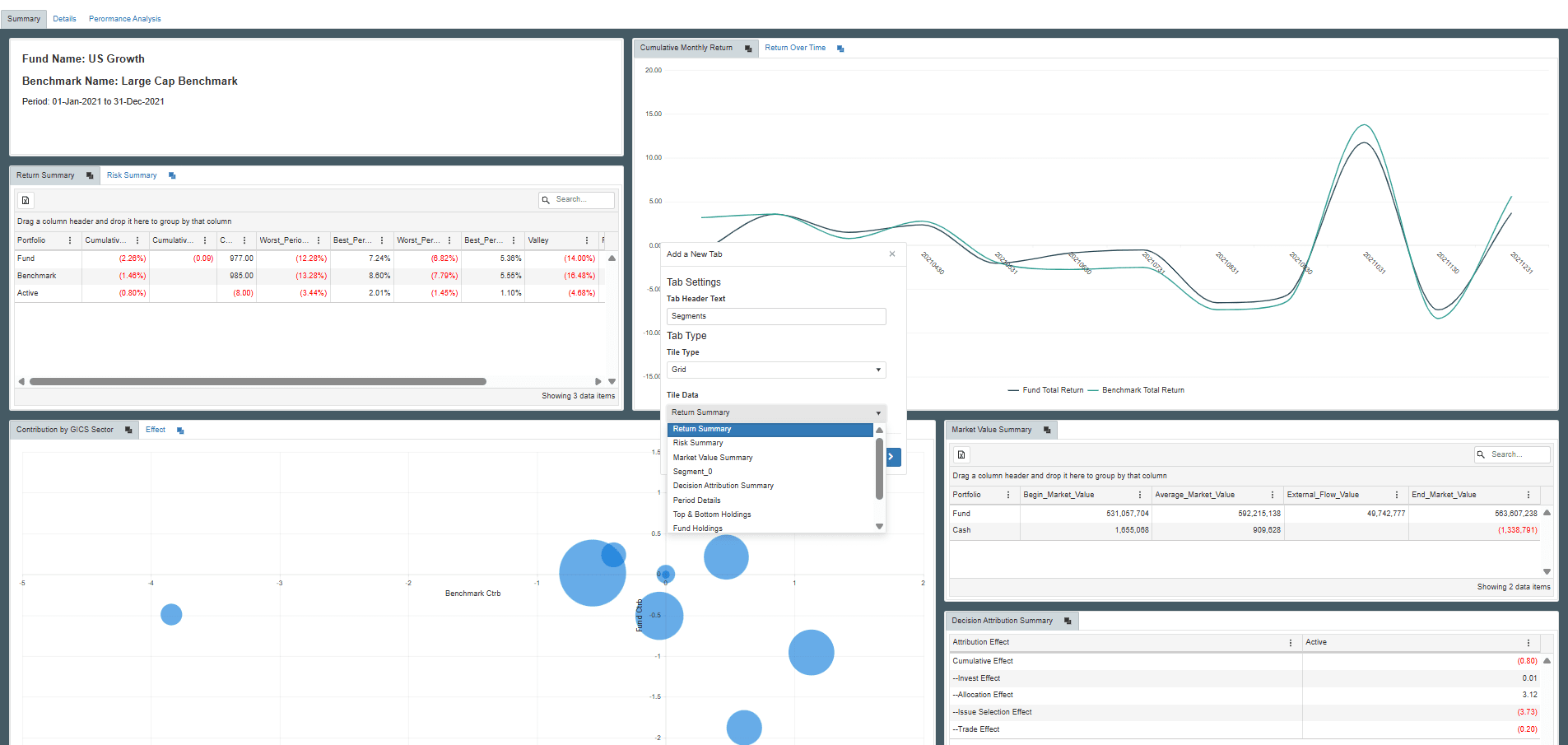The height and width of the screenshot is (745, 1568).
Task: Select highlighted Return Summary option in list
Action: (x=770, y=429)
